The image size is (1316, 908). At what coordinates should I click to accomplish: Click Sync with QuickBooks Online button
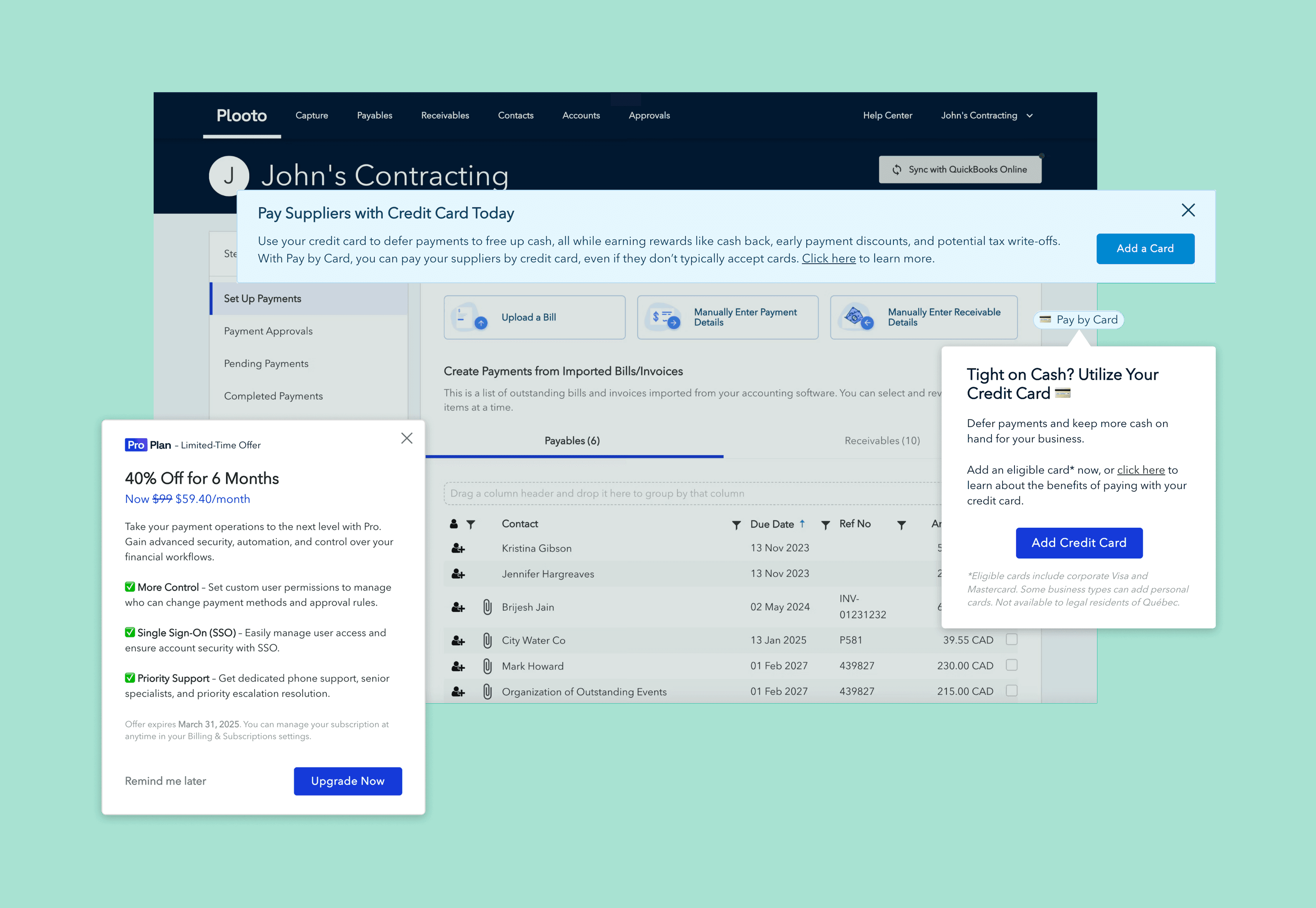[x=960, y=169]
